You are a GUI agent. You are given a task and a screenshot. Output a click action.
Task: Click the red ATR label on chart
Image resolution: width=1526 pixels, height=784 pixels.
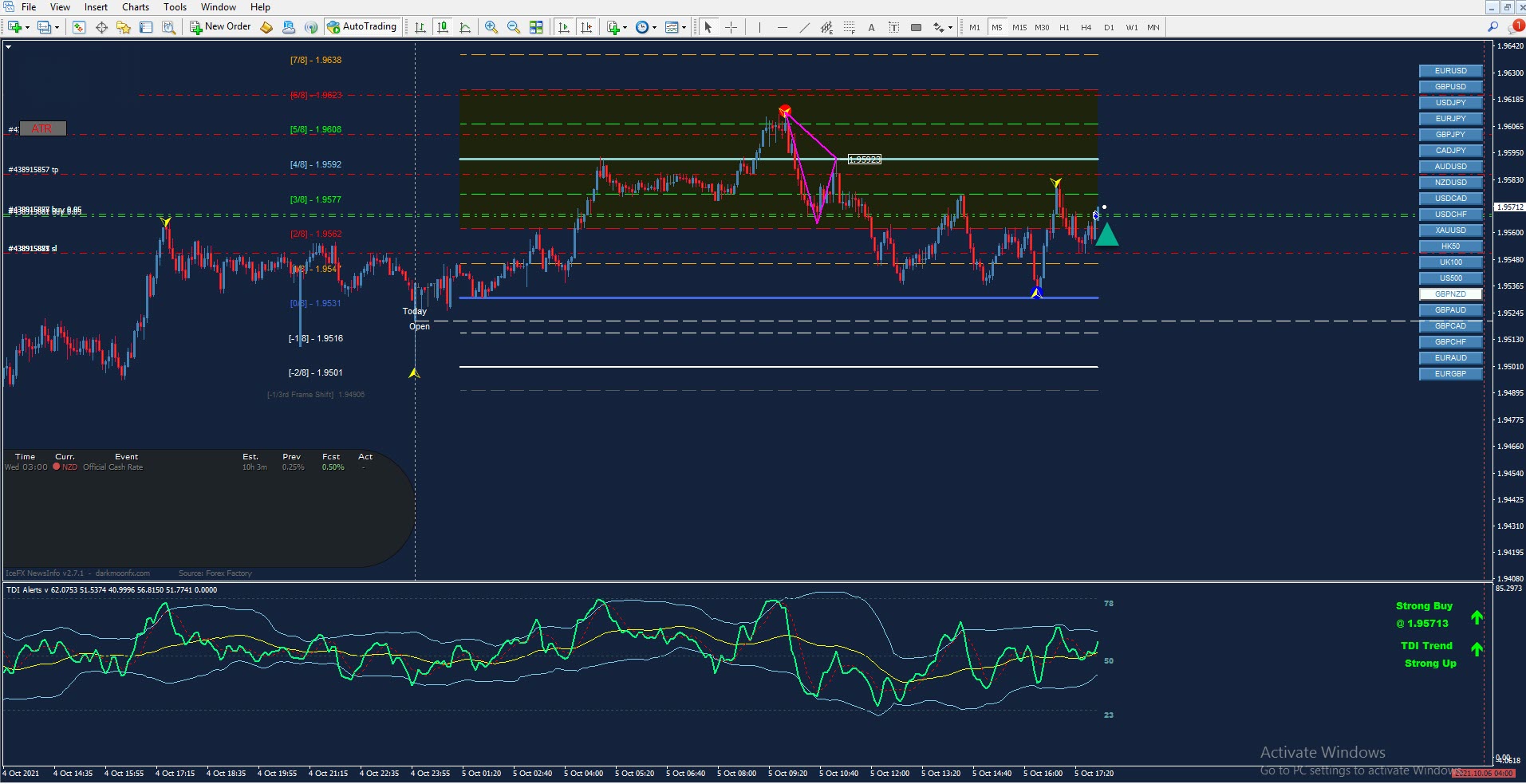[42, 128]
